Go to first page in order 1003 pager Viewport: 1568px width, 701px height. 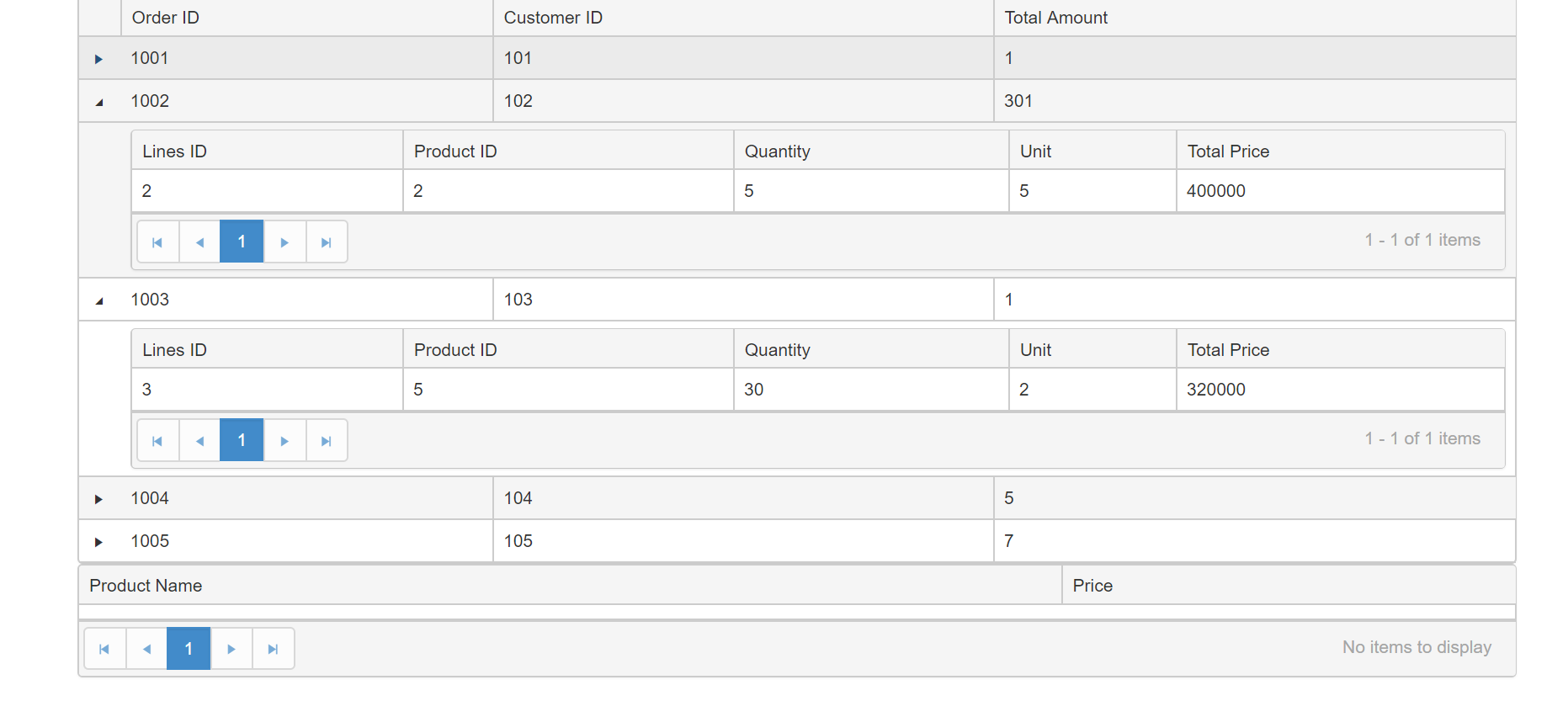(x=157, y=441)
